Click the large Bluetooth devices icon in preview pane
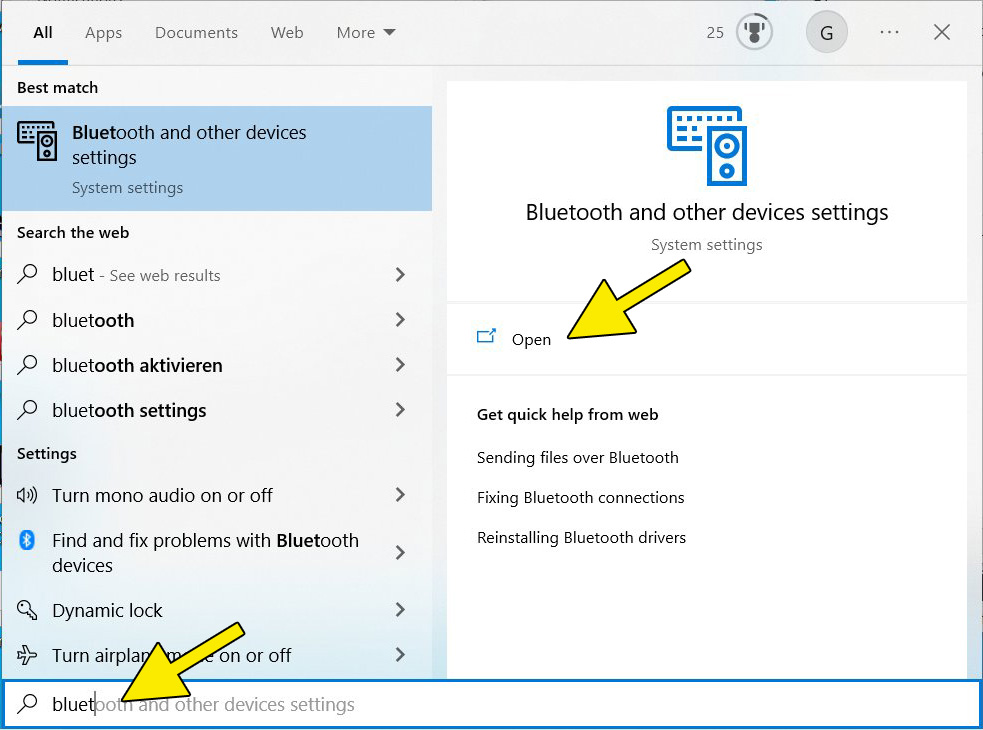Image resolution: width=983 pixels, height=730 pixels. [706, 145]
